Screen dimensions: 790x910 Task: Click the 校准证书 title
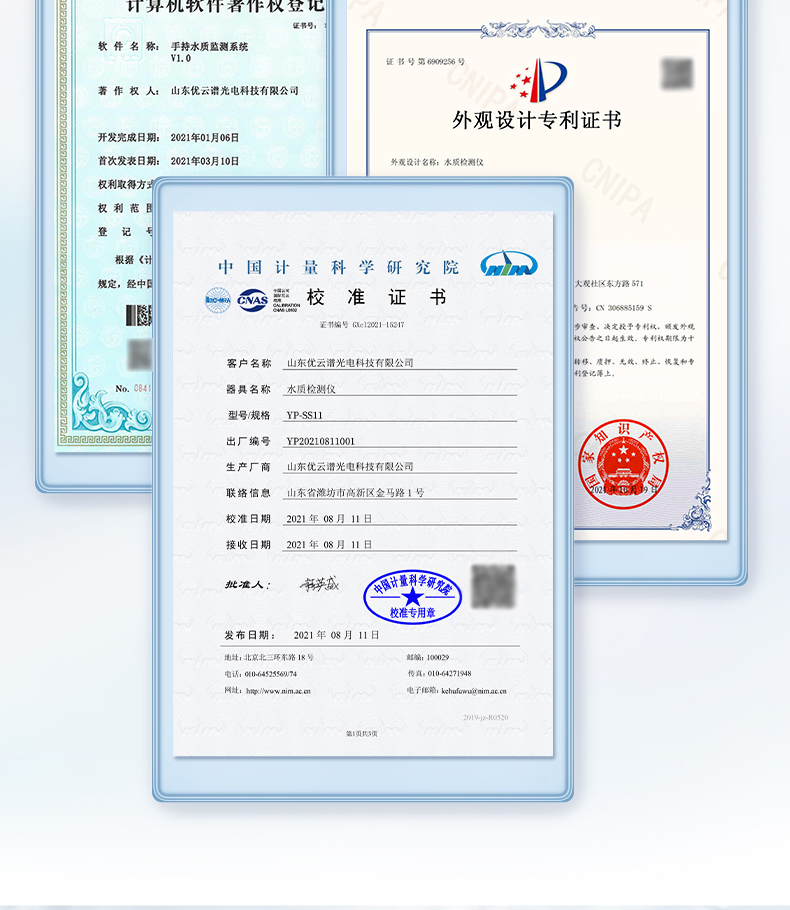pos(376,298)
